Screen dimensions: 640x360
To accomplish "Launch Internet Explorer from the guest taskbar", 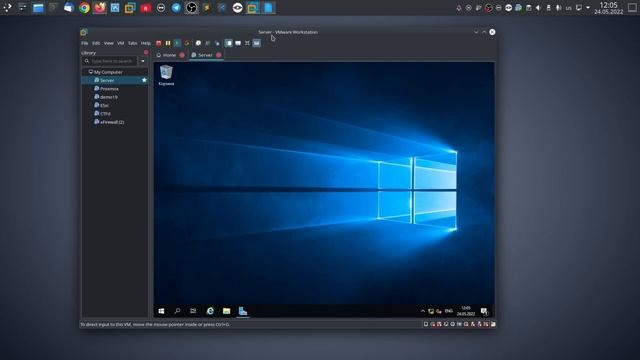I will pyautogui.click(x=210, y=311).
